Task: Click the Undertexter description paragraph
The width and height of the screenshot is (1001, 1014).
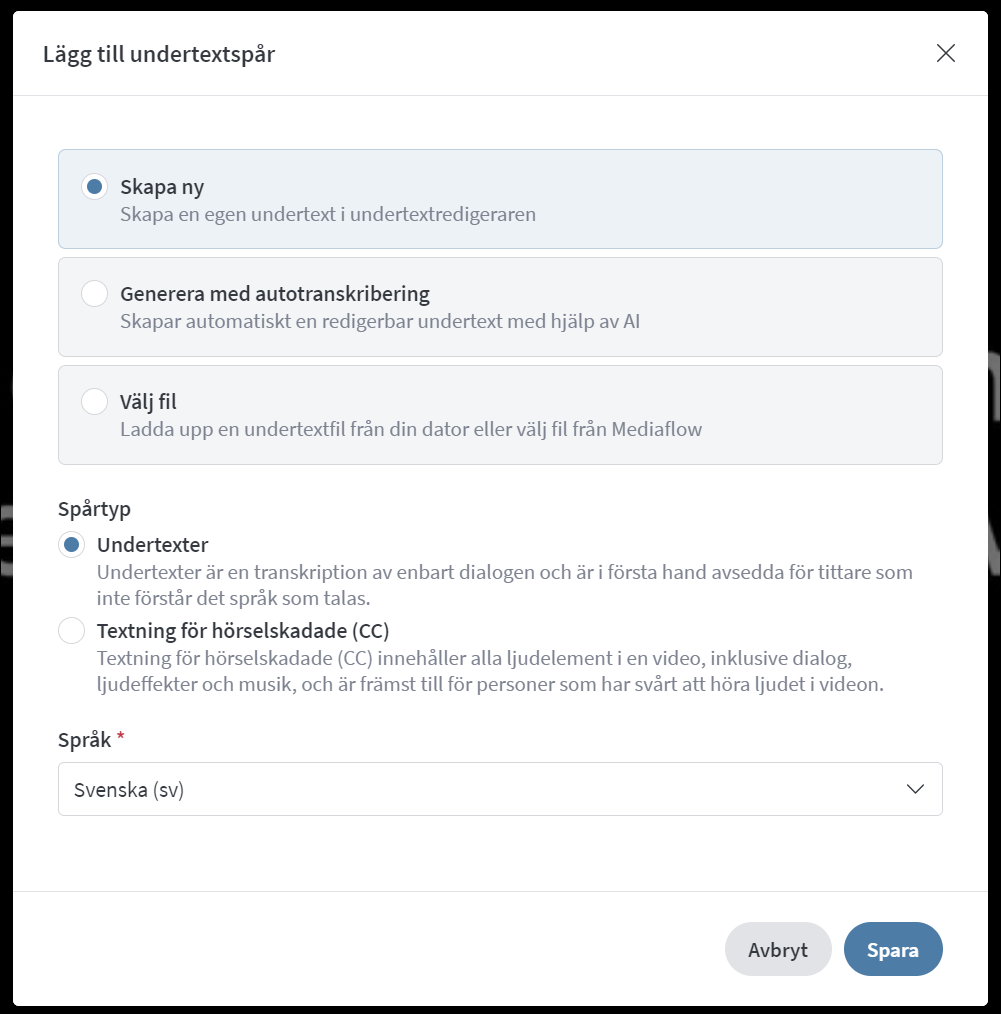Action: 505,585
